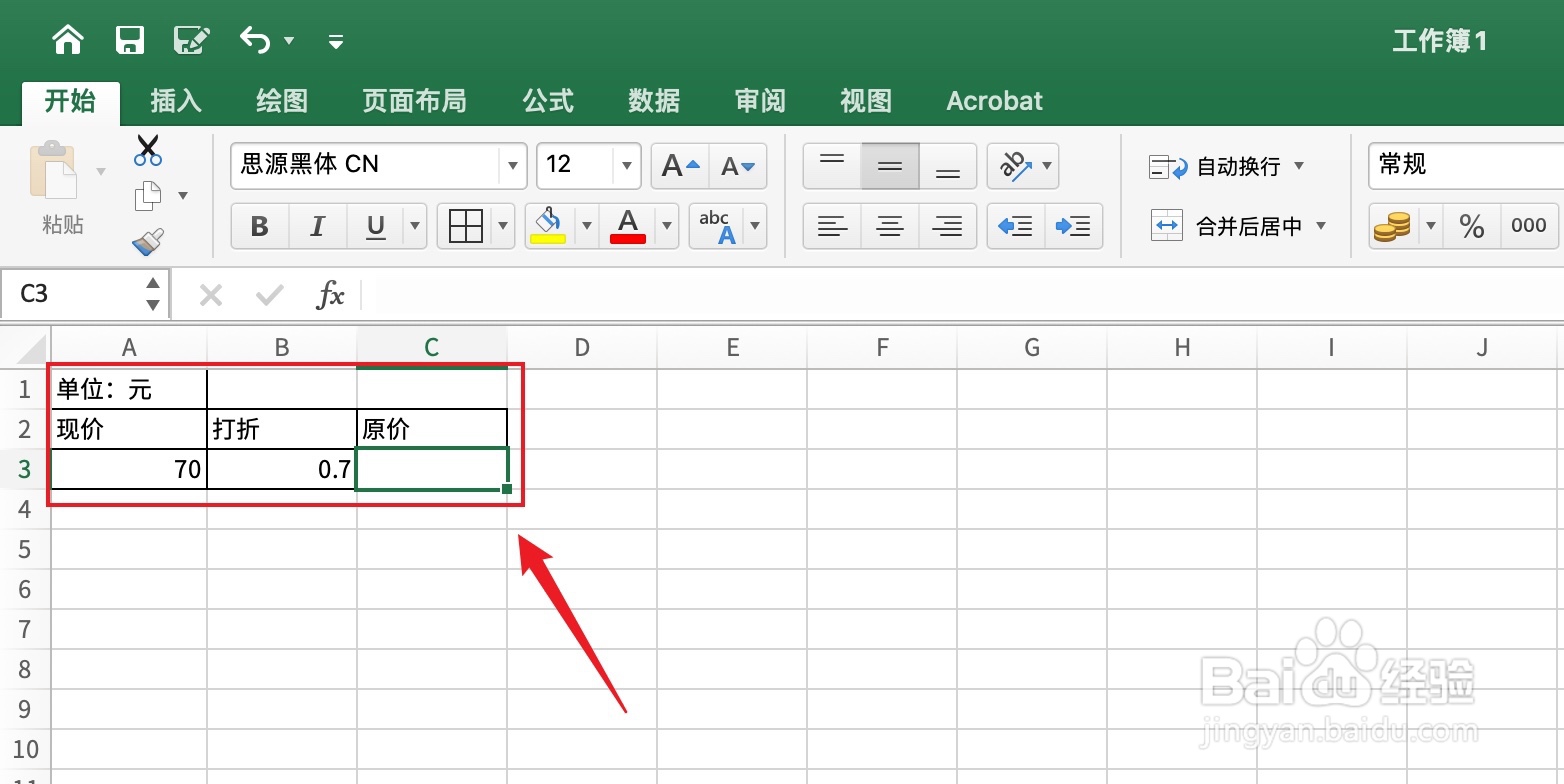Align text to top
This screenshot has height=784, width=1564.
[832, 166]
